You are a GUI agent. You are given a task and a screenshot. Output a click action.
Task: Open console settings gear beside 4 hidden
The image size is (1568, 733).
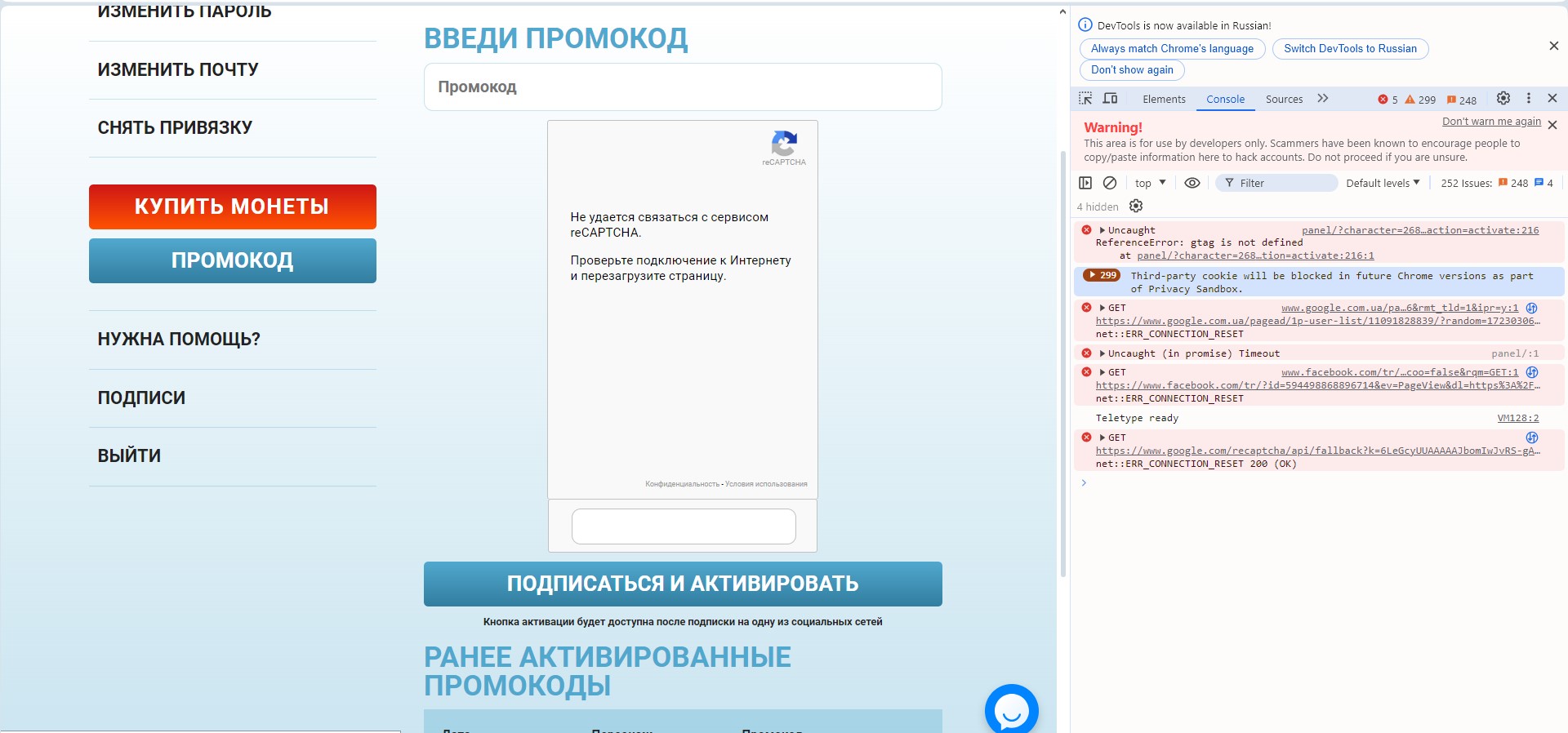click(1136, 207)
